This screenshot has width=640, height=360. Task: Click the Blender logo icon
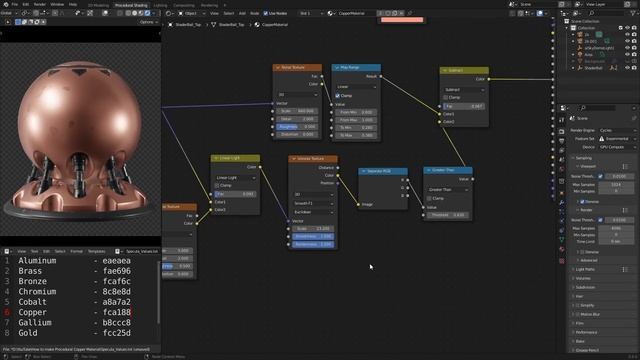6,4
